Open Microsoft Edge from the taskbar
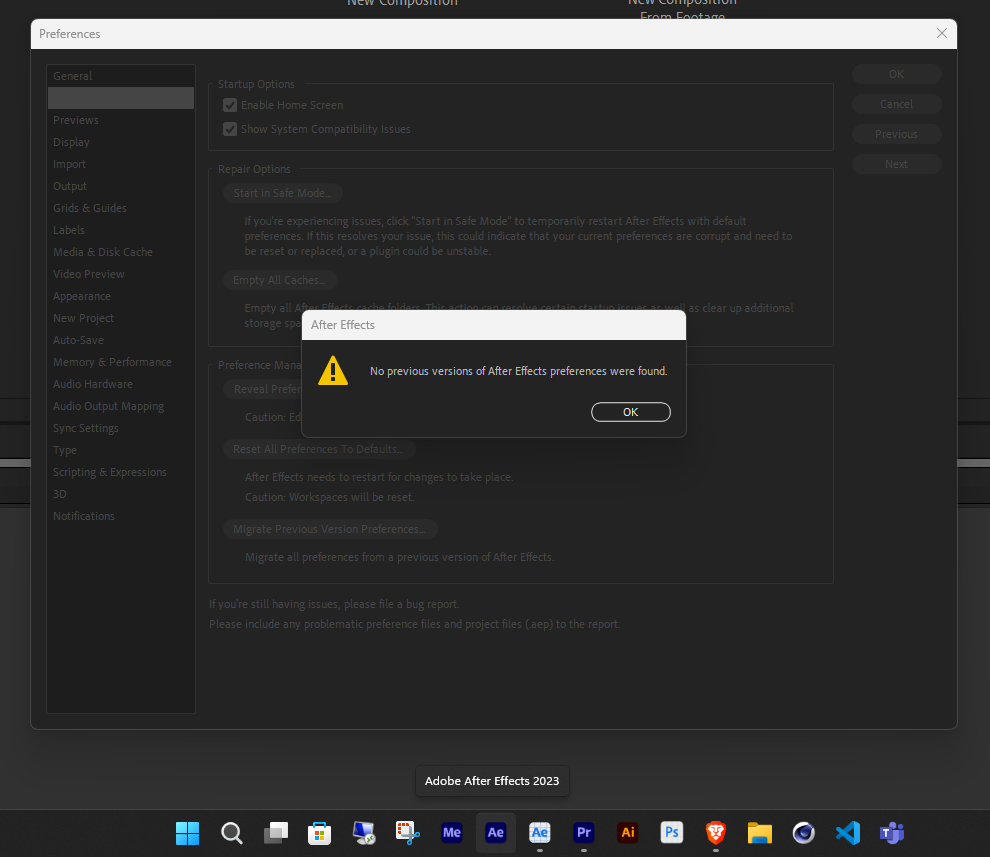This screenshot has height=857, width=990. 803,832
